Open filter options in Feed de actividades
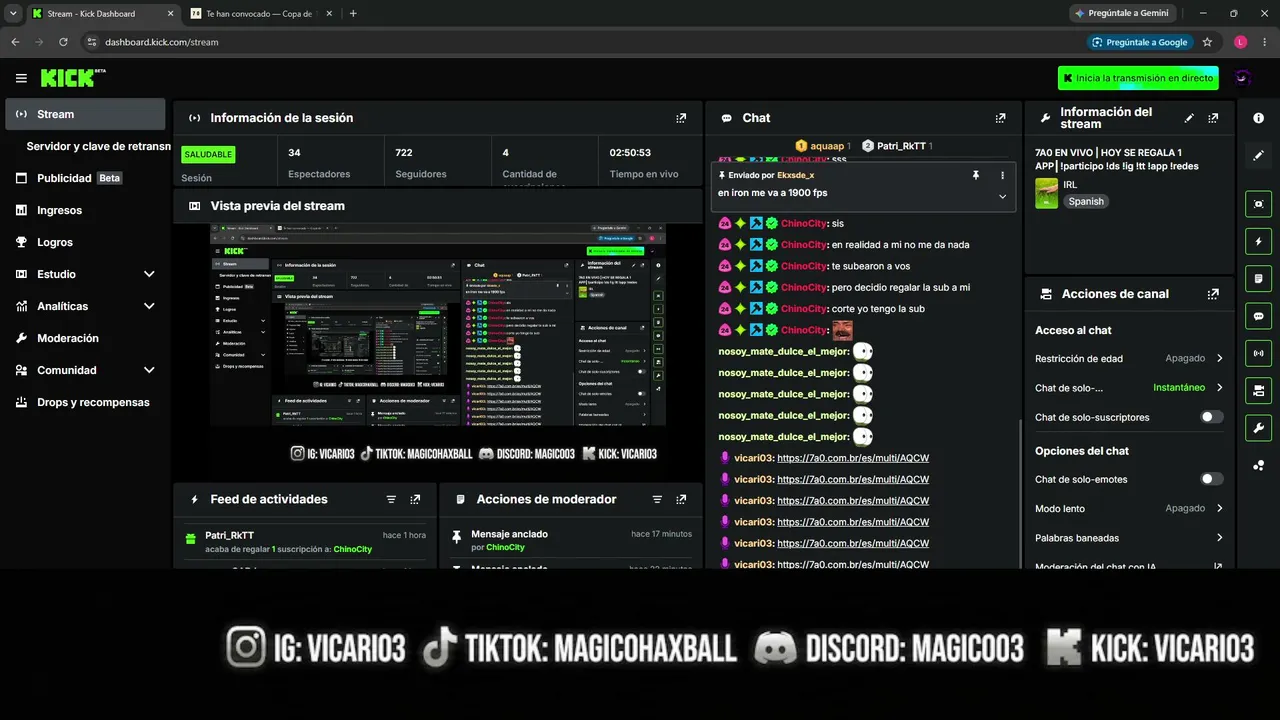Image resolution: width=1280 pixels, height=720 pixels. 391,499
